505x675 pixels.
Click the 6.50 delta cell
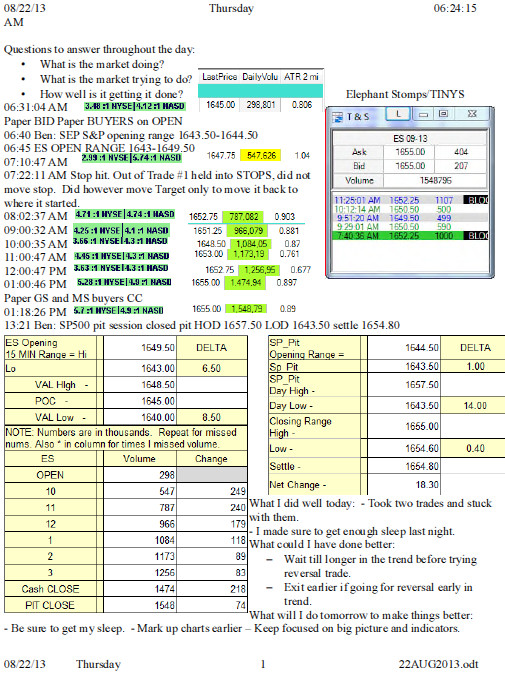pos(211,368)
